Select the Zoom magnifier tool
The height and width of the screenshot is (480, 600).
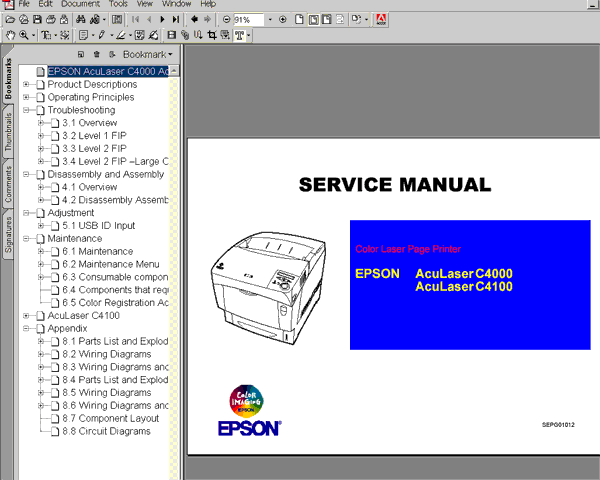point(24,36)
